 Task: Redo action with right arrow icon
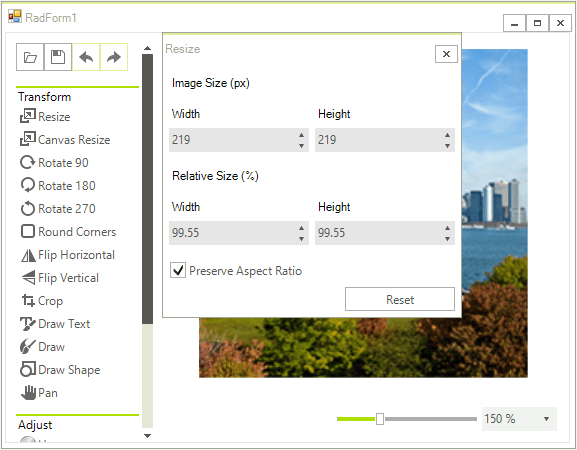click(x=114, y=57)
